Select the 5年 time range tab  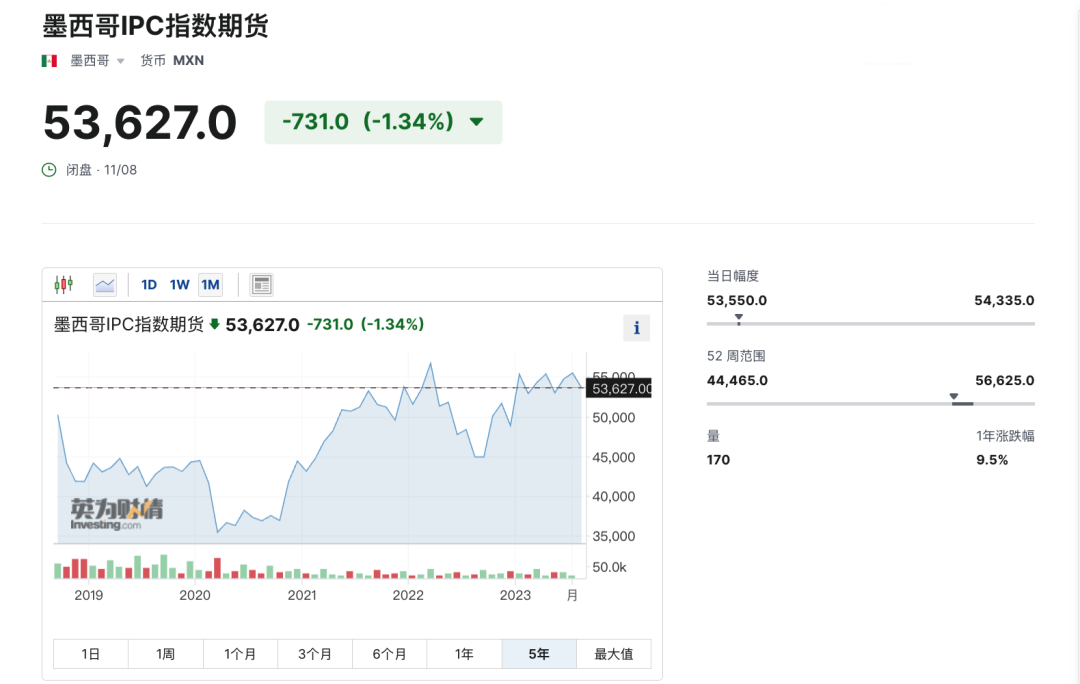coord(539,654)
